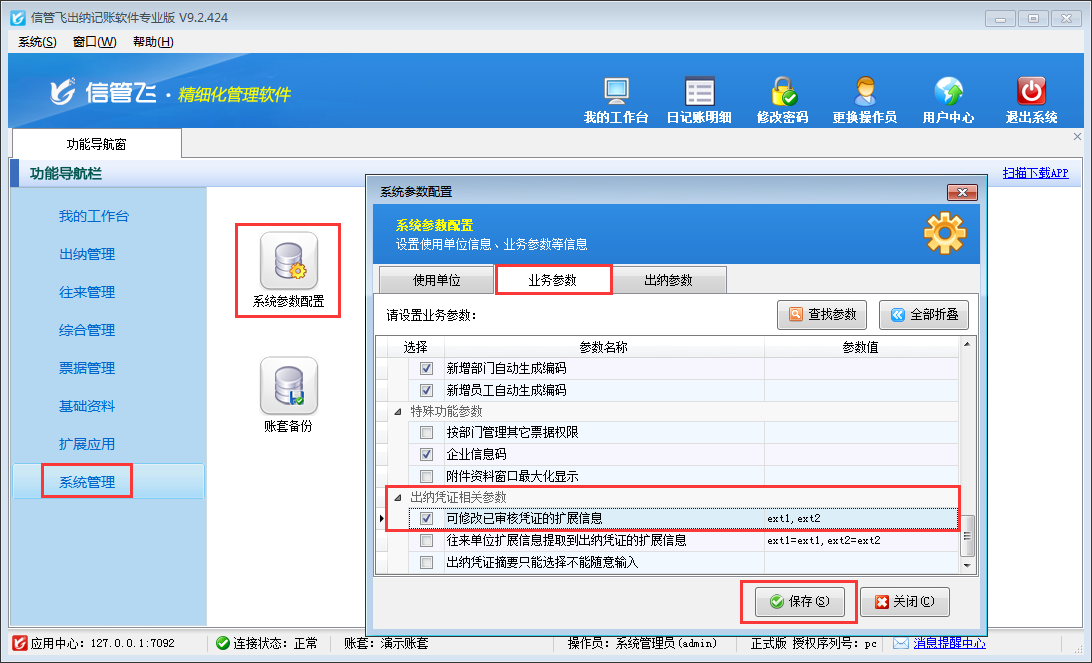Enable 按部门管理其它票据权限 checkbox
This screenshot has width=1092, height=663.
[426, 433]
